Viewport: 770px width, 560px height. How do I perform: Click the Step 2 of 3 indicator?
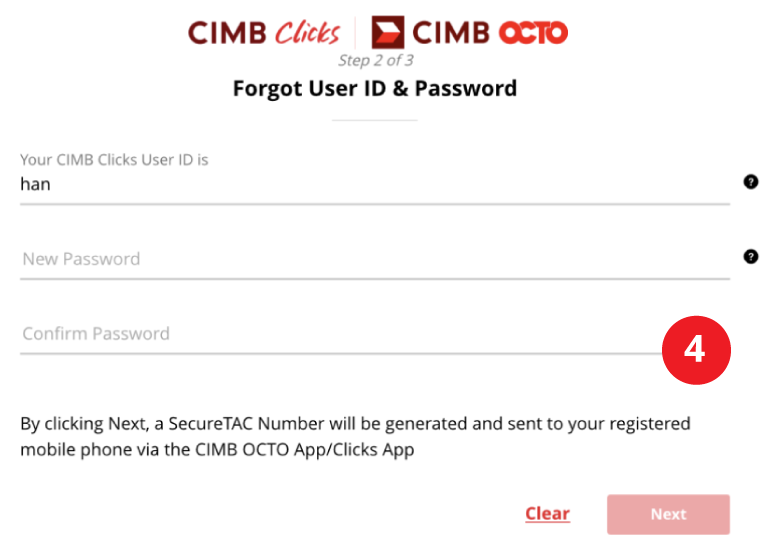pos(376,60)
